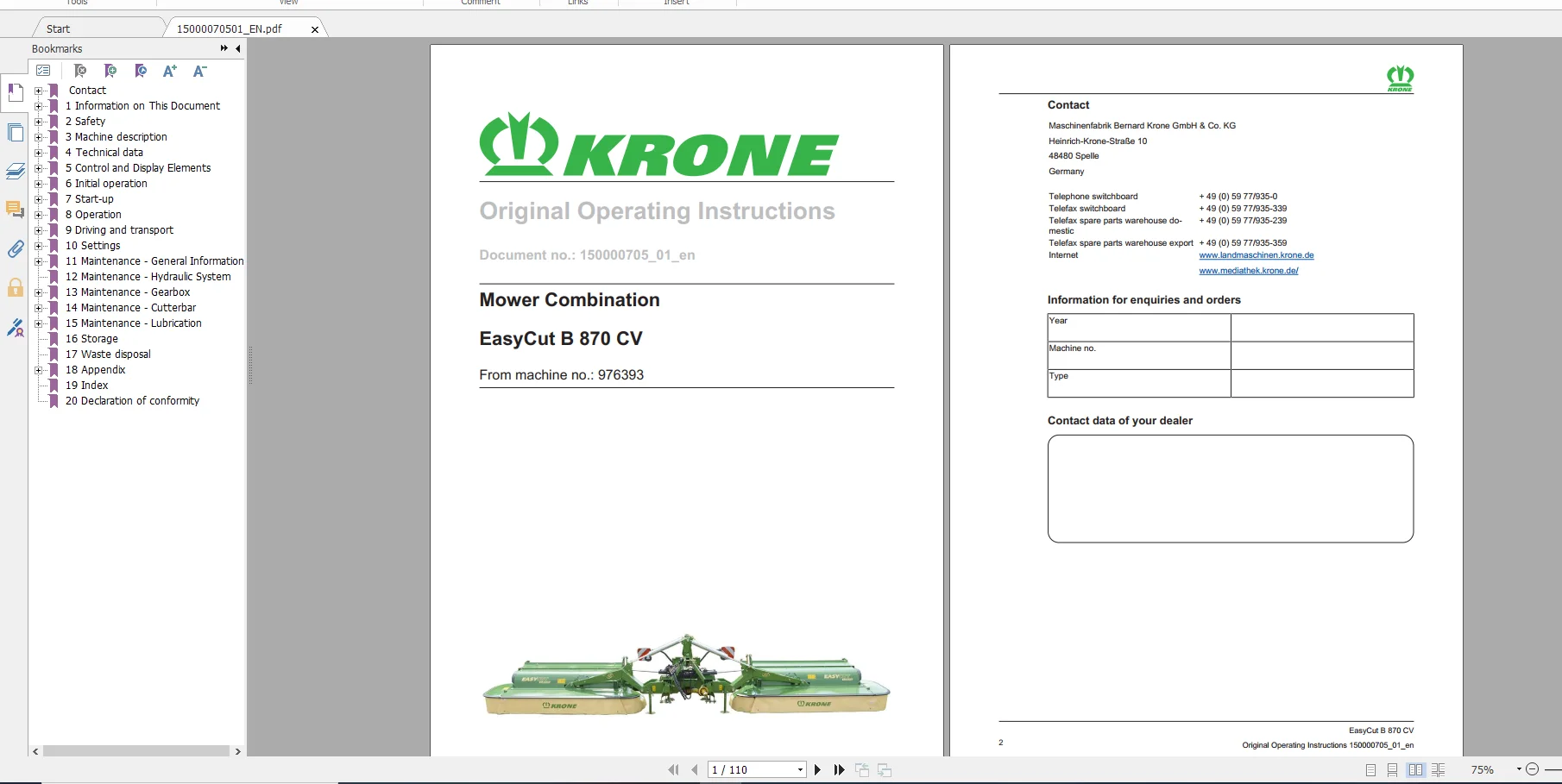Viewport: 1562px width, 784px height.
Task: Click the add new bookmark icon
Action: tap(110, 71)
